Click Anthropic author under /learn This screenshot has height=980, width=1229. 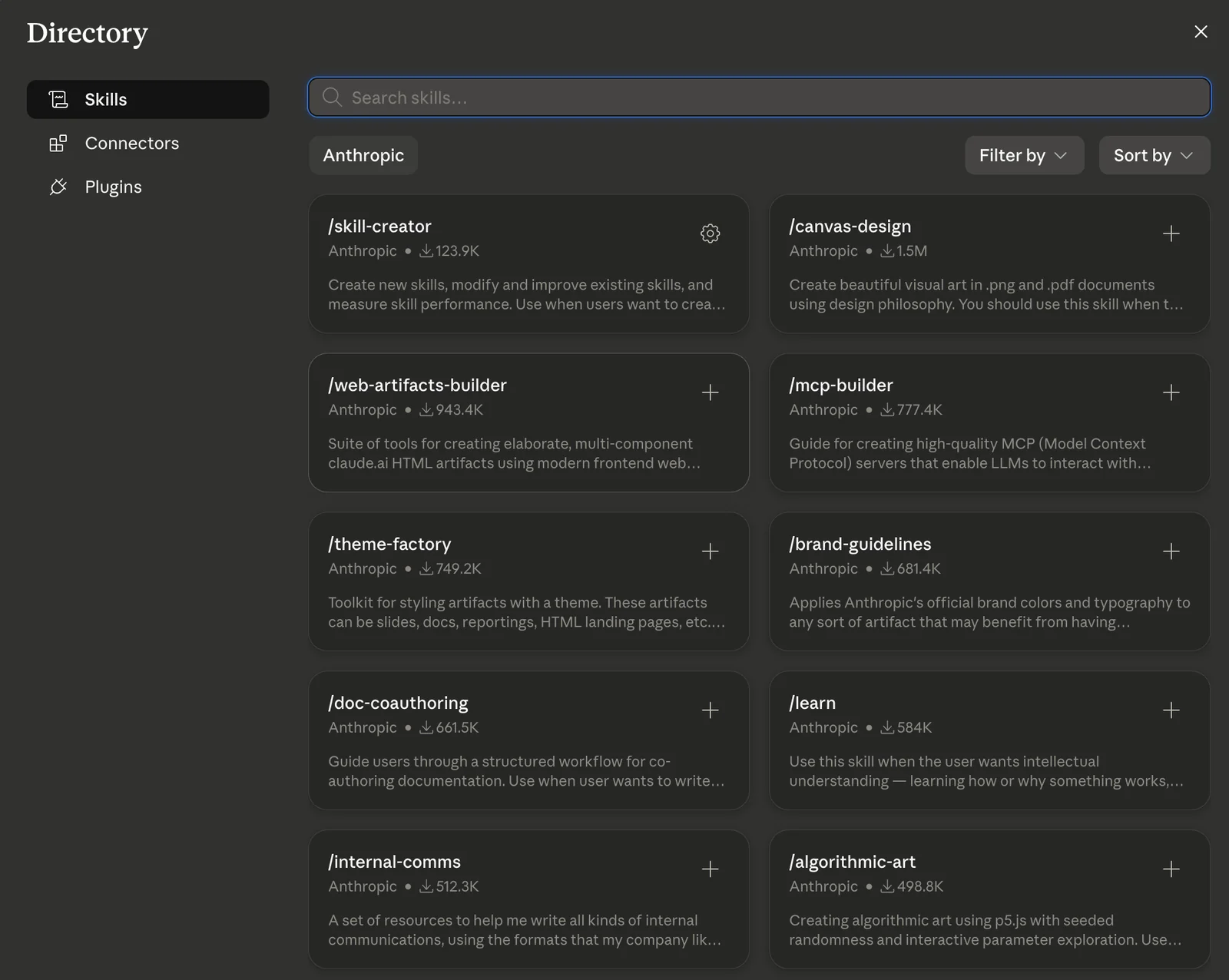tap(823, 728)
